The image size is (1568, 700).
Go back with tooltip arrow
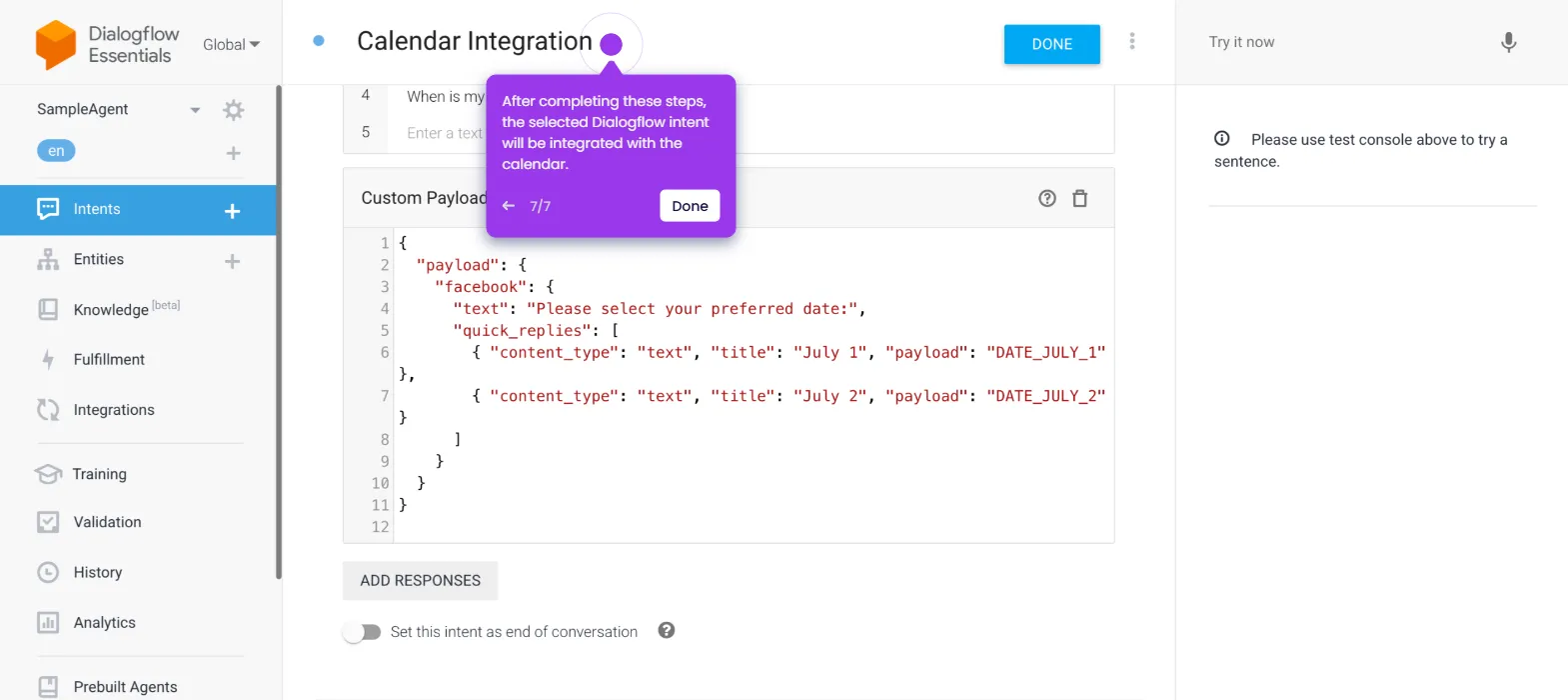click(x=509, y=206)
